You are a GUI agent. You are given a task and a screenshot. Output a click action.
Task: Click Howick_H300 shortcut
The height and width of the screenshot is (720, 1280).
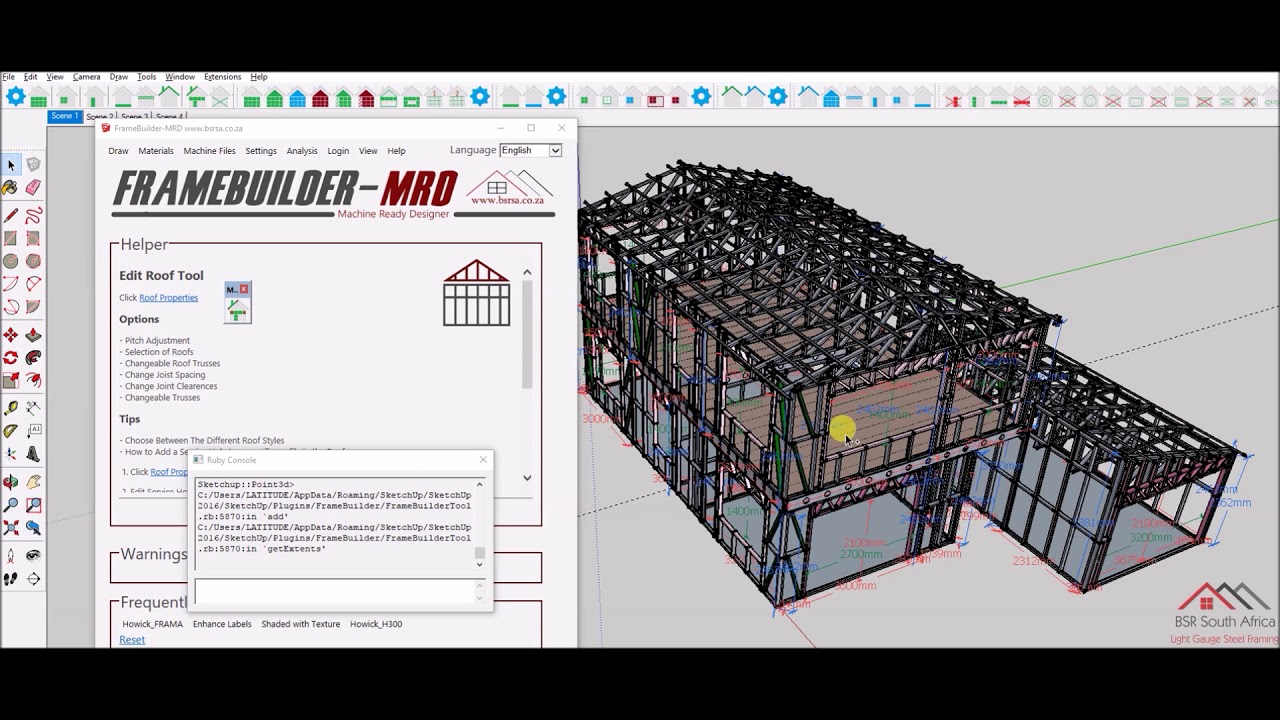[x=376, y=624]
